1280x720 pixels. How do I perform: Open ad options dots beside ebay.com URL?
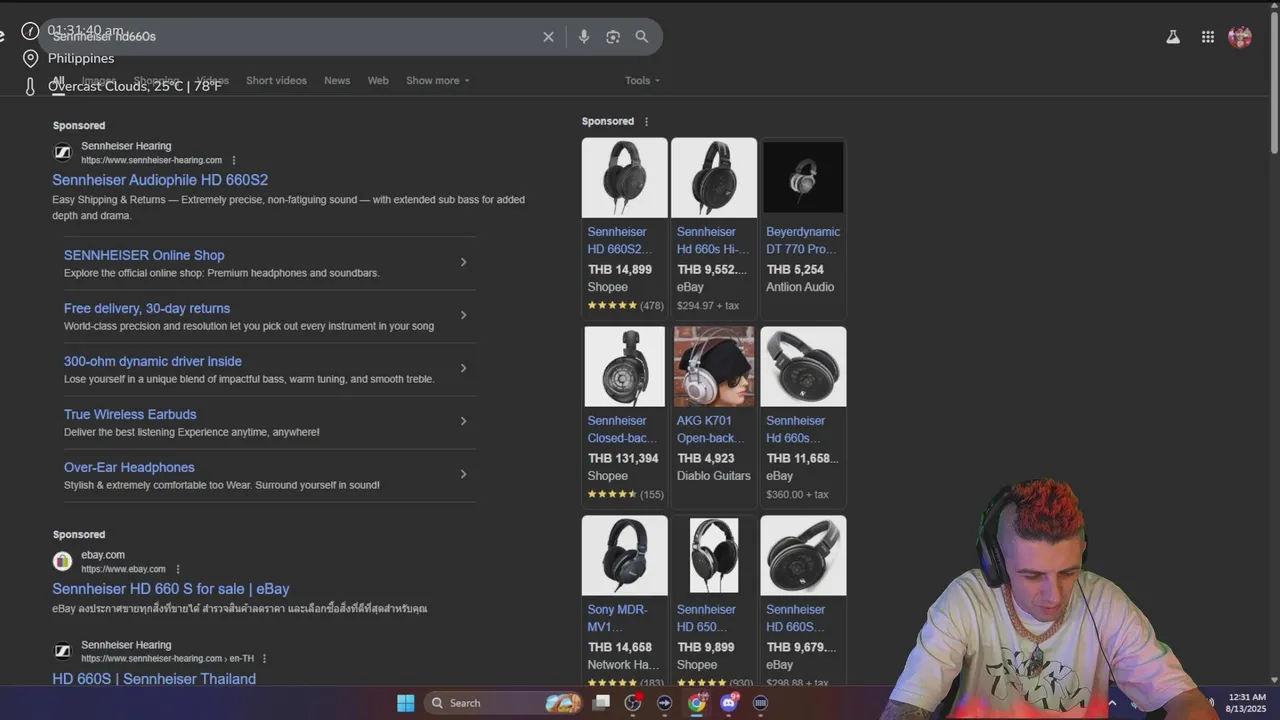178,569
